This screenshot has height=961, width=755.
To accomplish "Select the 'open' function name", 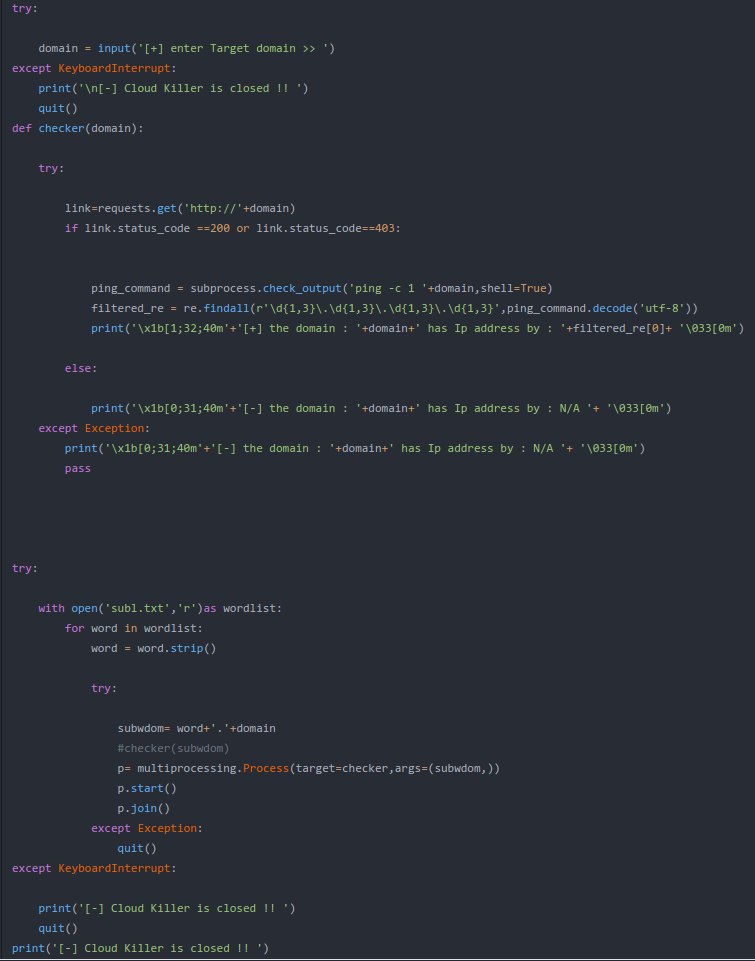I will [x=85, y=608].
